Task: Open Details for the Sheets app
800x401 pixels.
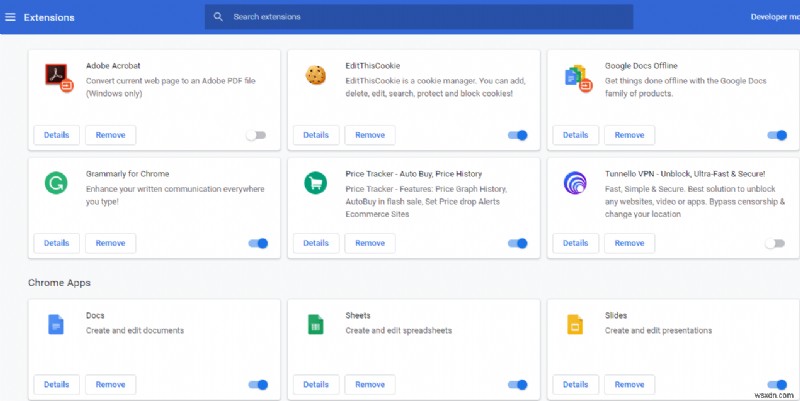Action: pyautogui.click(x=316, y=384)
